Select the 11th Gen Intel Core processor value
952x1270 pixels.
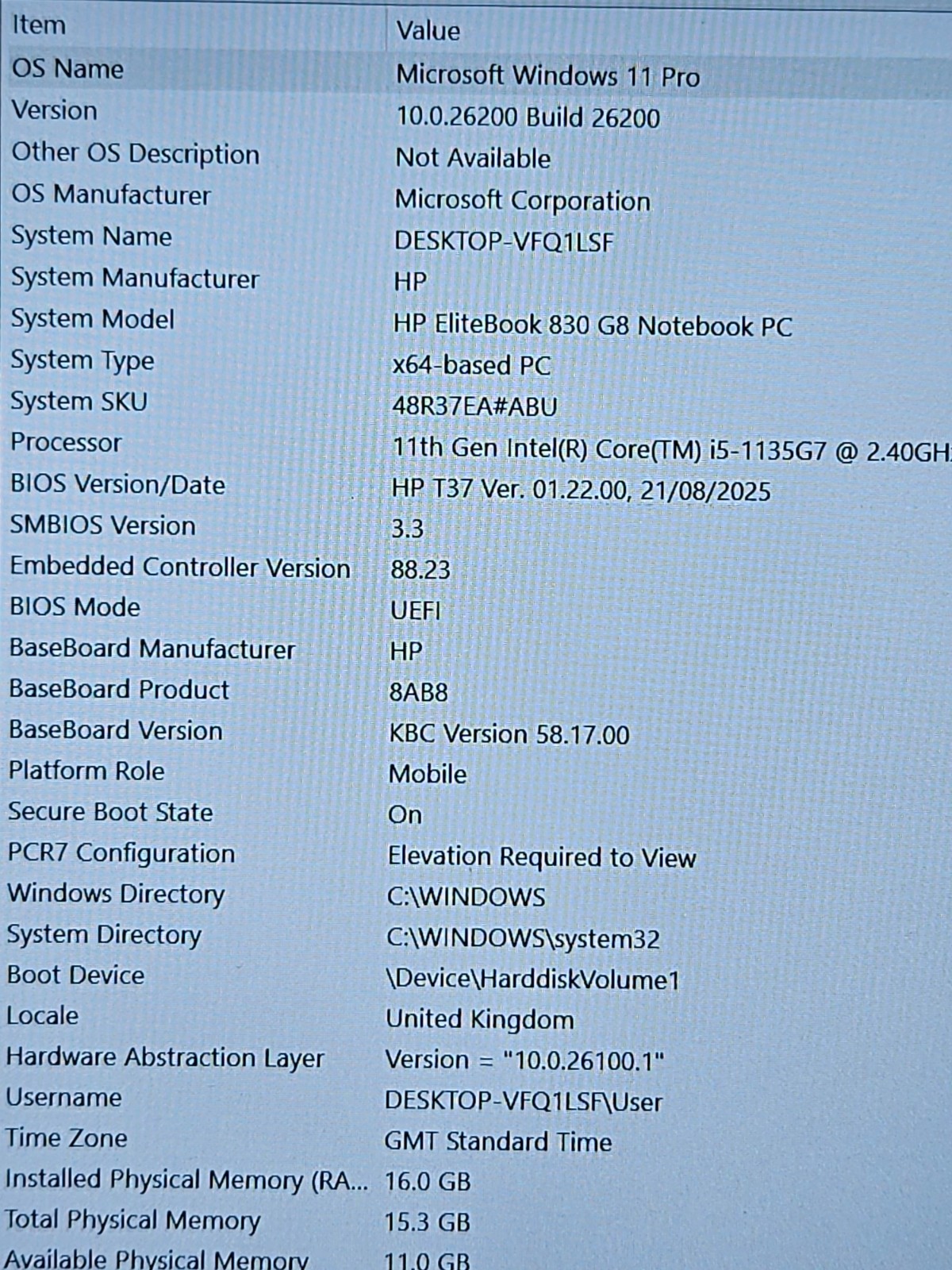tap(671, 449)
